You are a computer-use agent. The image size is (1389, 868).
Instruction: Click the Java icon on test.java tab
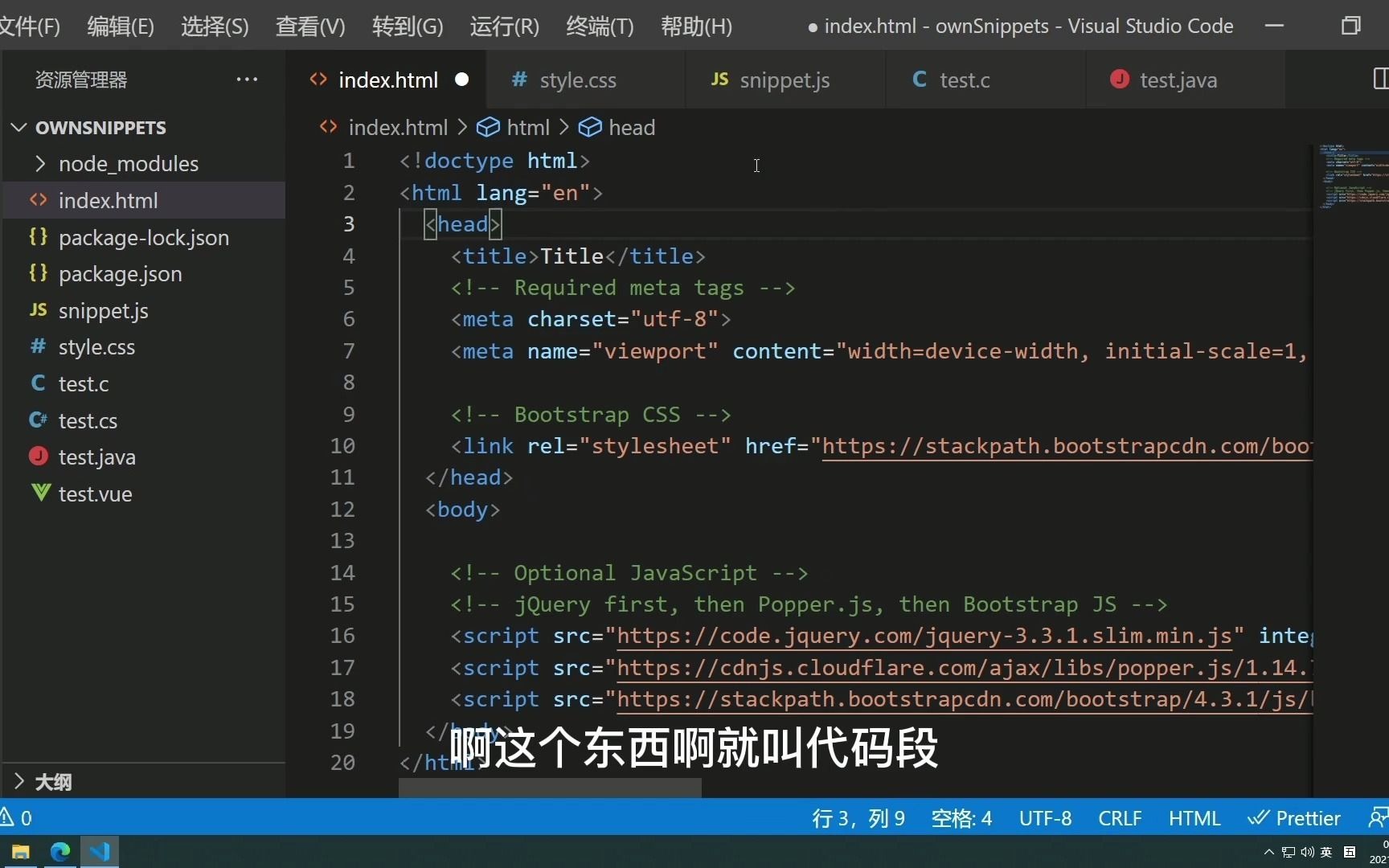click(1119, 79)
